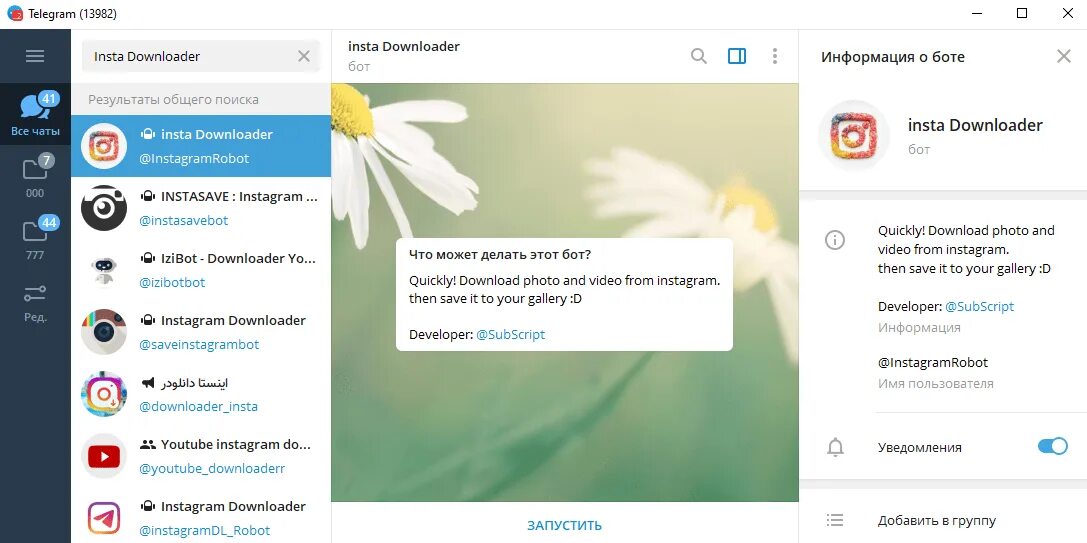Minimize the Telegram window
1087x543 pixels.
point(977,13)
